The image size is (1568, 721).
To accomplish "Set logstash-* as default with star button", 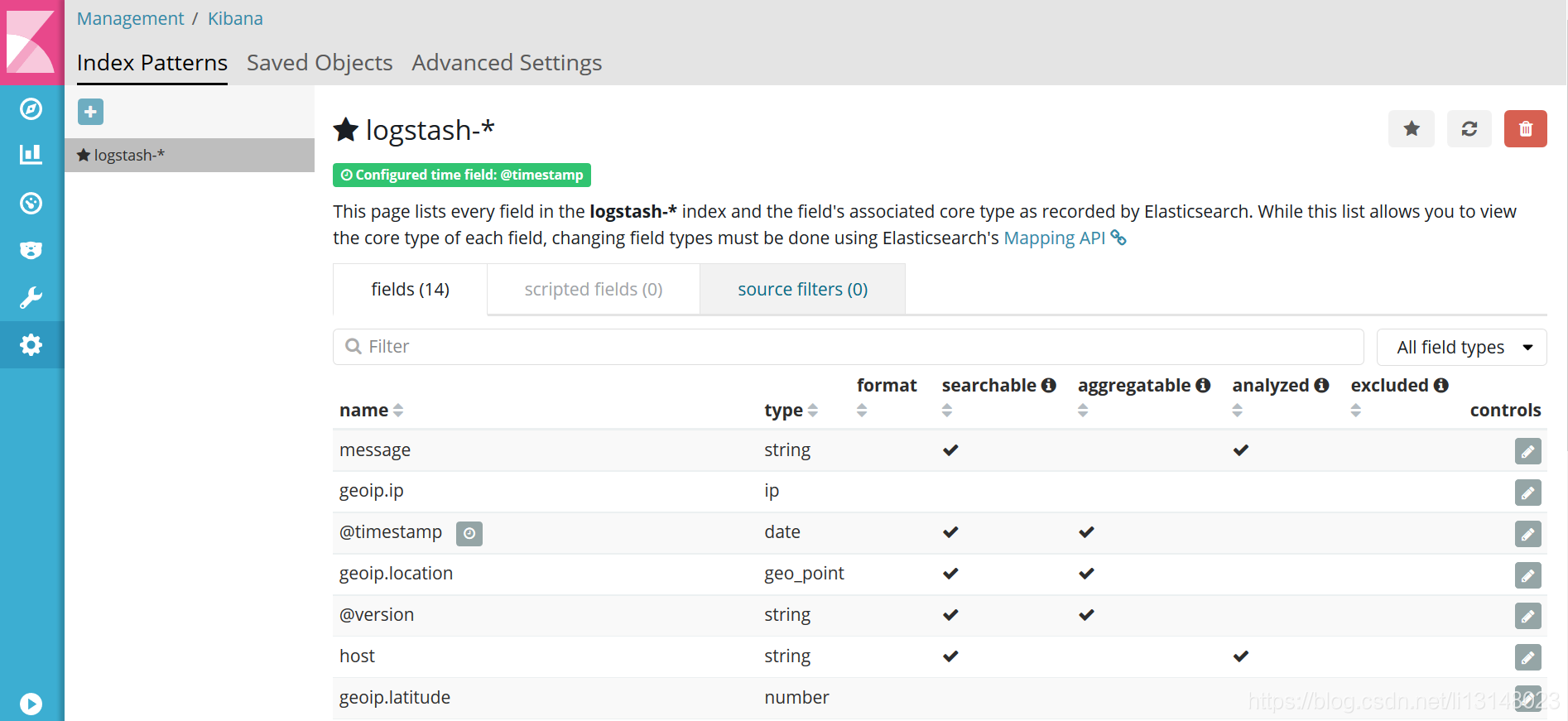I will point(1412,129).
